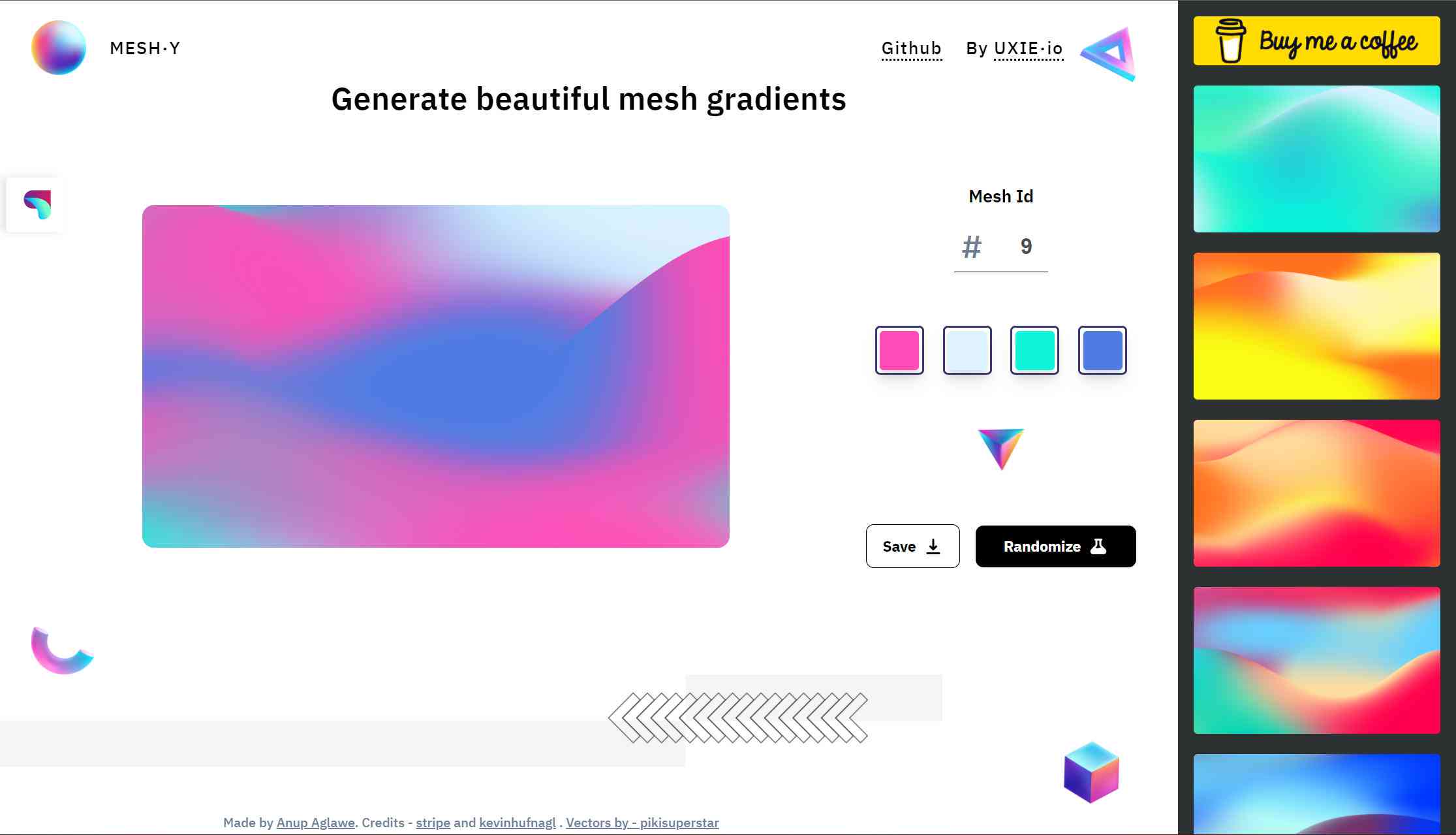Click the Prismatic triangle/logo icon
Viewport: 1456px width, 835px height.
point(1113,51)
